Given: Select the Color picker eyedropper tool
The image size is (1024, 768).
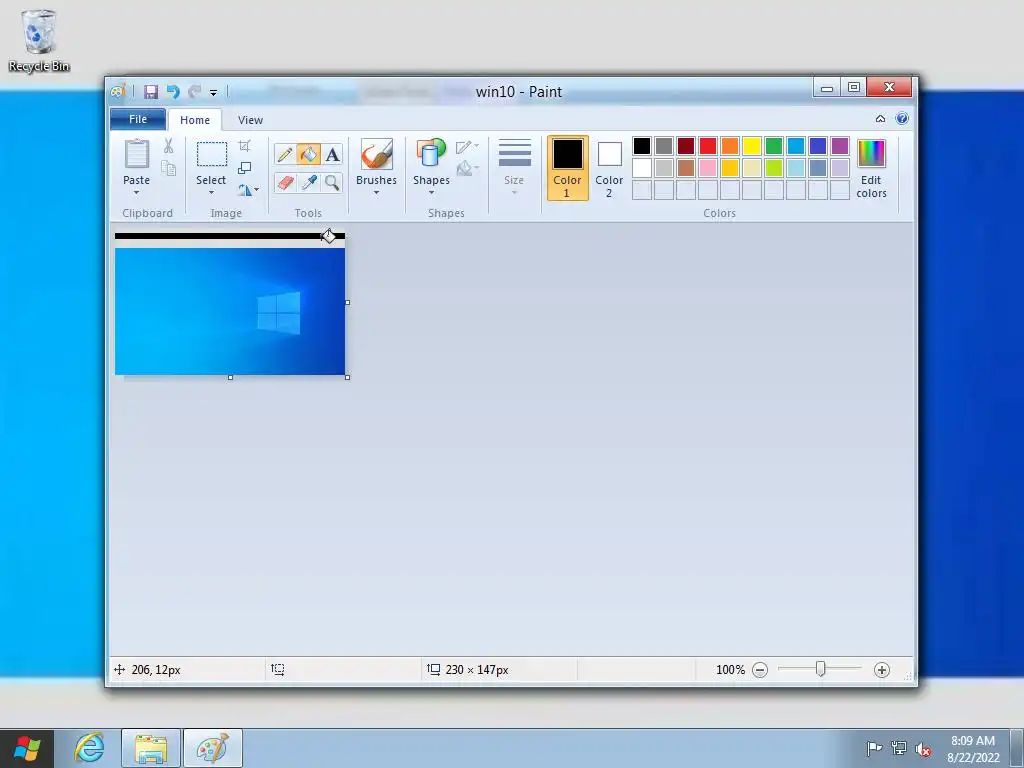Looking at the screenshot, I should [x=308, y=182].
